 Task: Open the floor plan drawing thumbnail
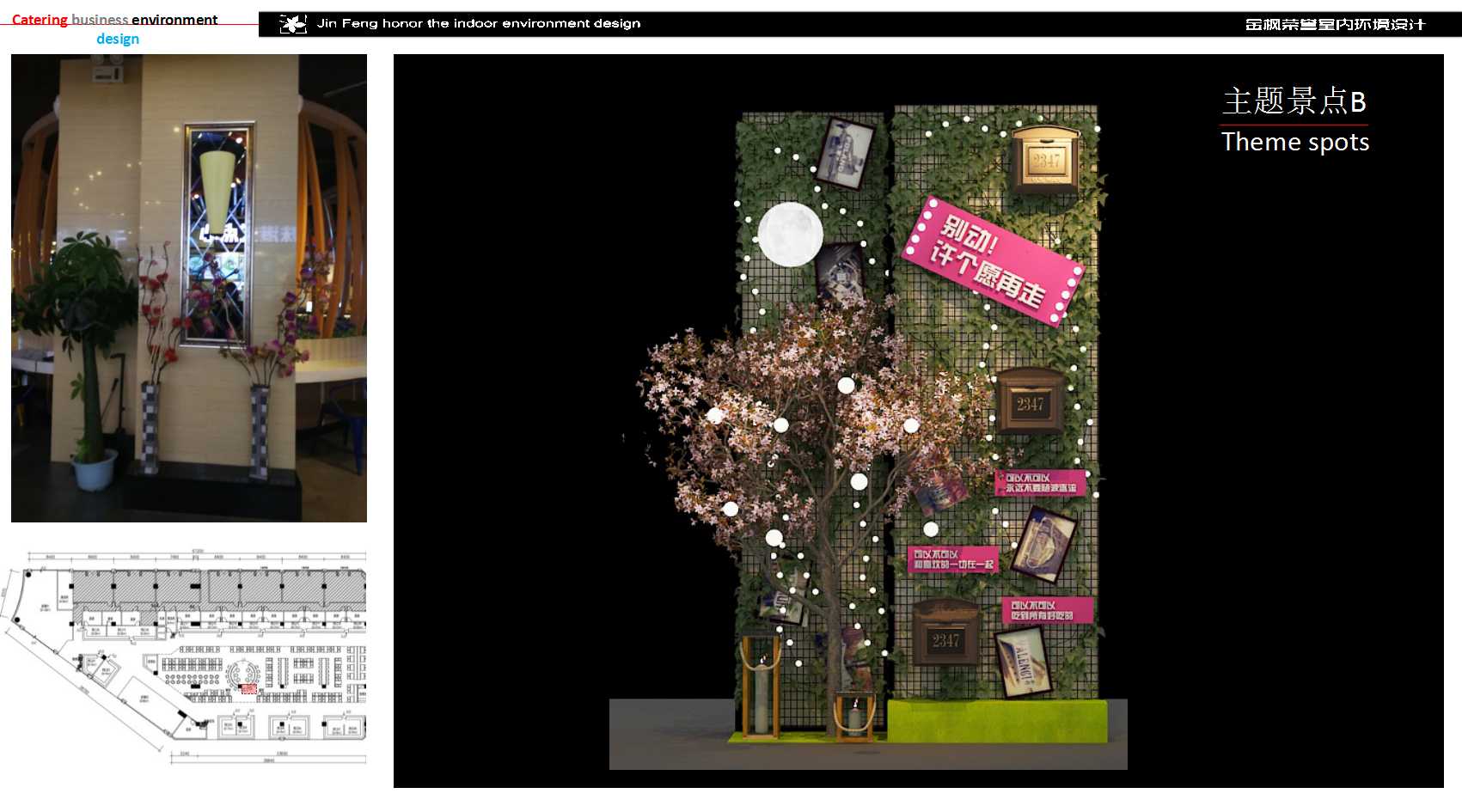(184, 657)
